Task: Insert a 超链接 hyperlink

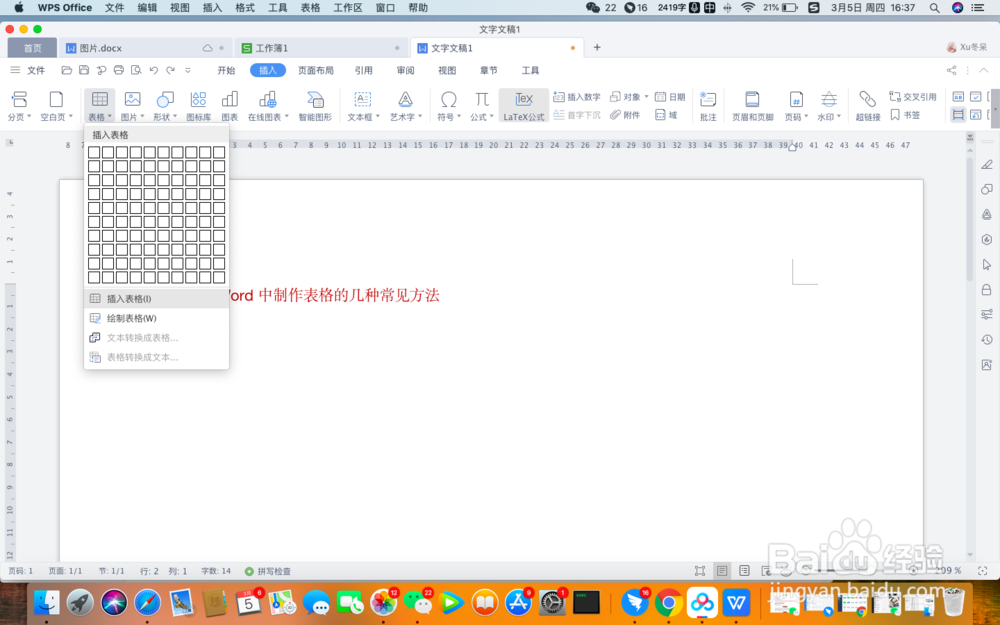Action: [x=866, y=104]
